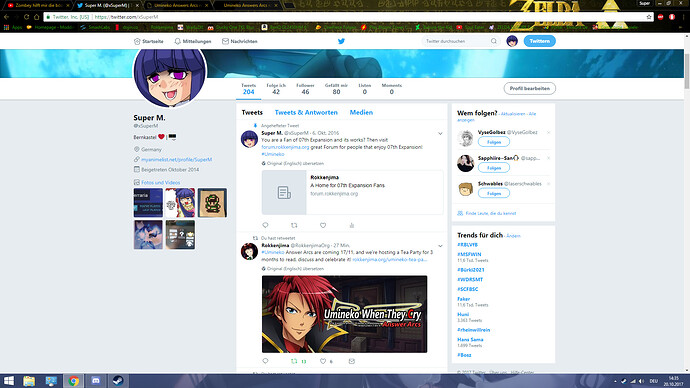The width and height of the screenshot is (690, 388).
Task: Open Mitteilungen notifications
Action: click(193, 41)
